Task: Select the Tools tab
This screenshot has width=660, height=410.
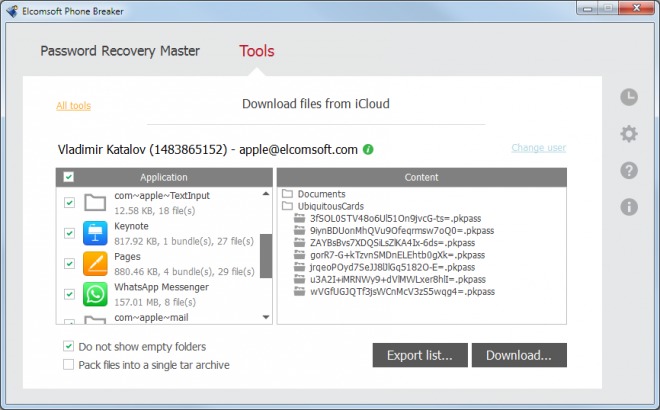Action: pos(257,51)
